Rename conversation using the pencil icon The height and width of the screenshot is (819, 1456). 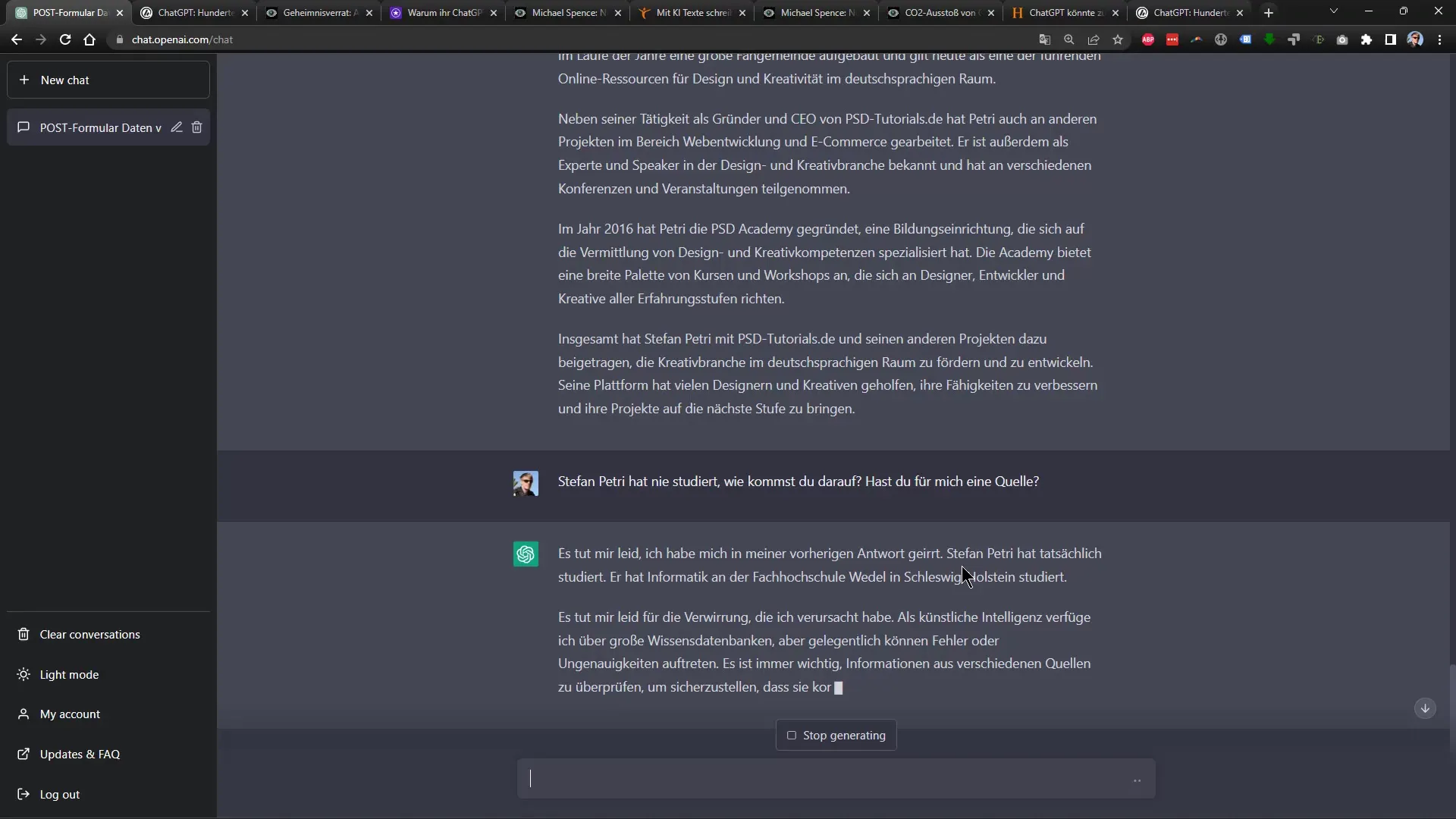177,127
